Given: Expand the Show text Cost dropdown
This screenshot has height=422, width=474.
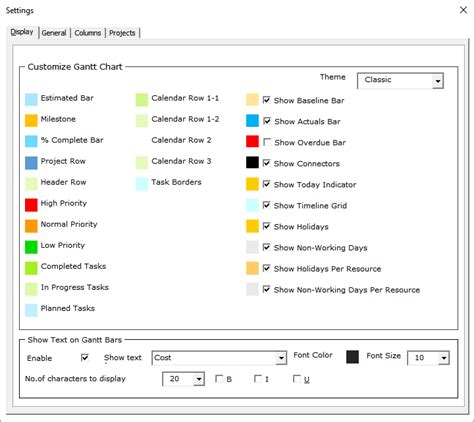Looking at the screenshot, I should point(281,358).
